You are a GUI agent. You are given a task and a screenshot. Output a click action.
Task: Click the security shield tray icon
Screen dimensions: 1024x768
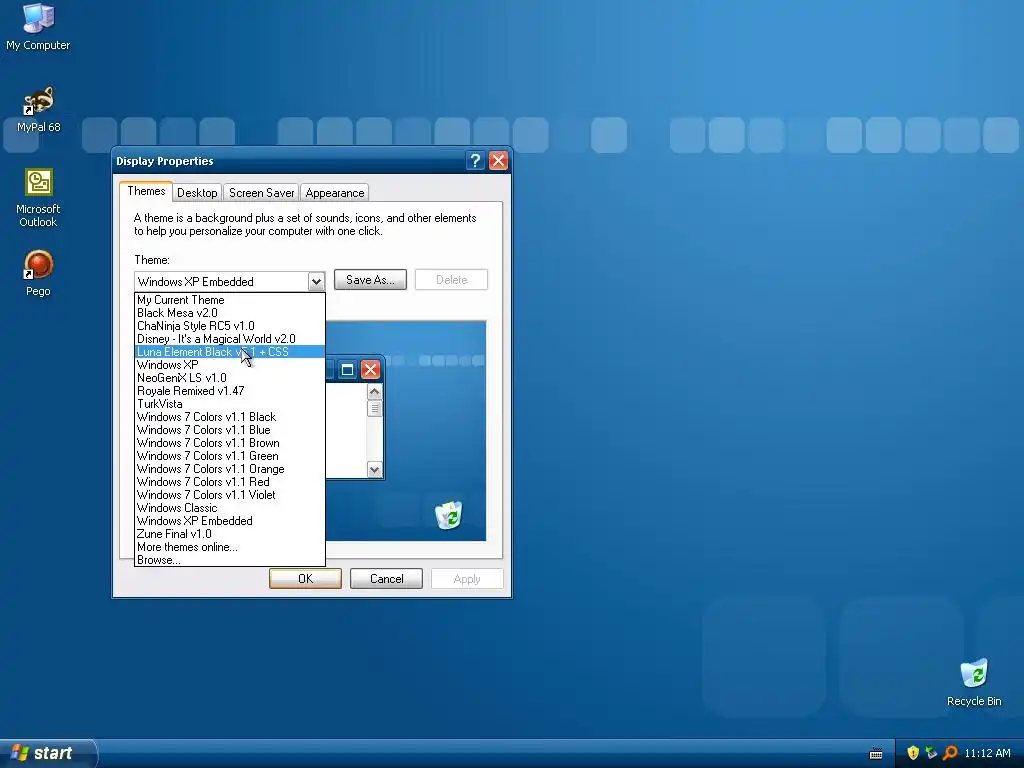tap(912, 753)
